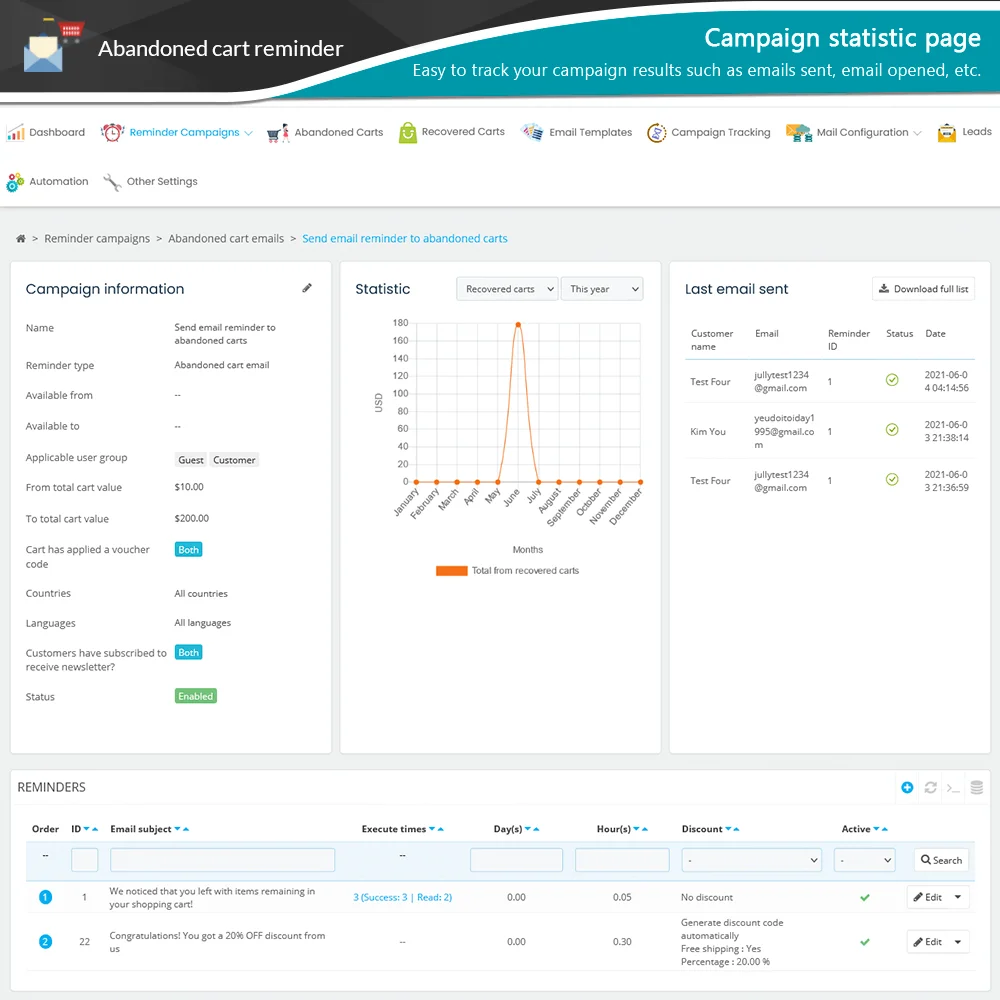
Task: Click the Leads envelope icon
Action: point(947,133)
